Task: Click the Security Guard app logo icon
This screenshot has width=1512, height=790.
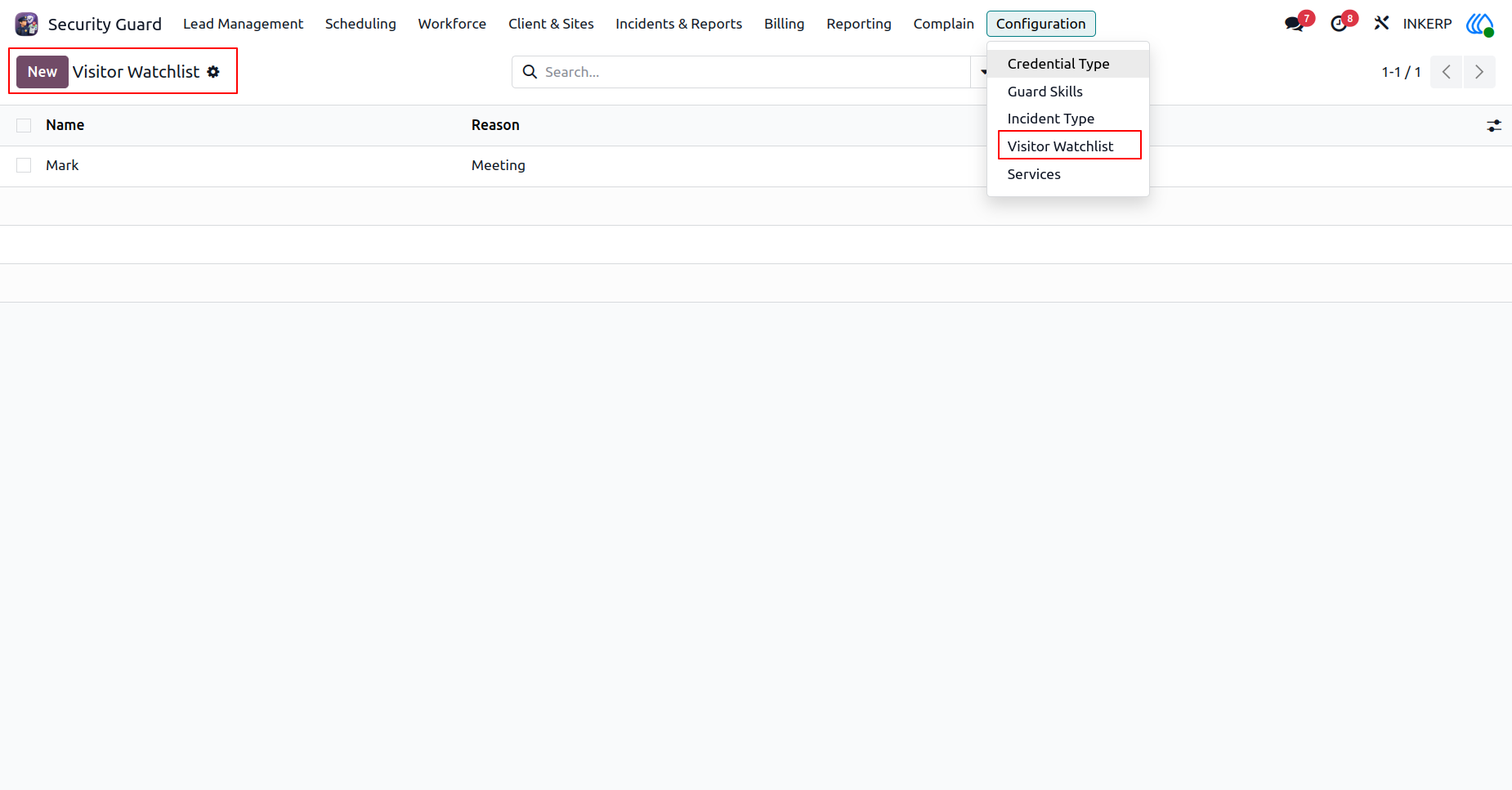Action: coord(27,24)
